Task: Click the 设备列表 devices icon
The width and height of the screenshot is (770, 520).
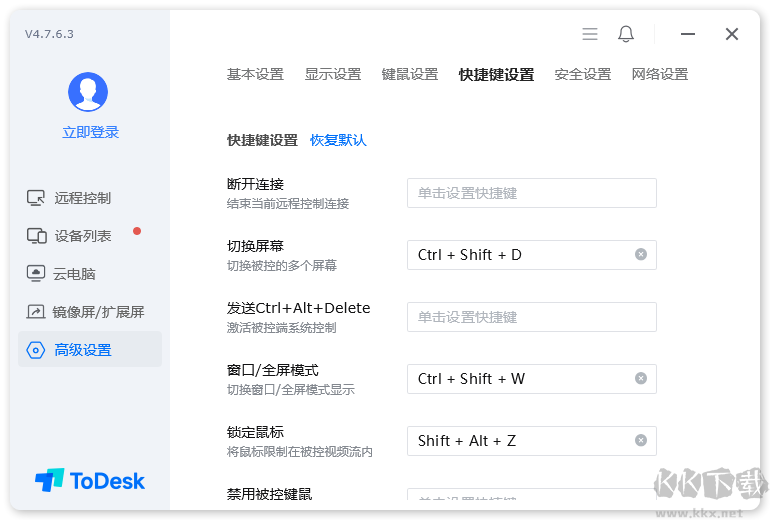Action: pos(36,236)
